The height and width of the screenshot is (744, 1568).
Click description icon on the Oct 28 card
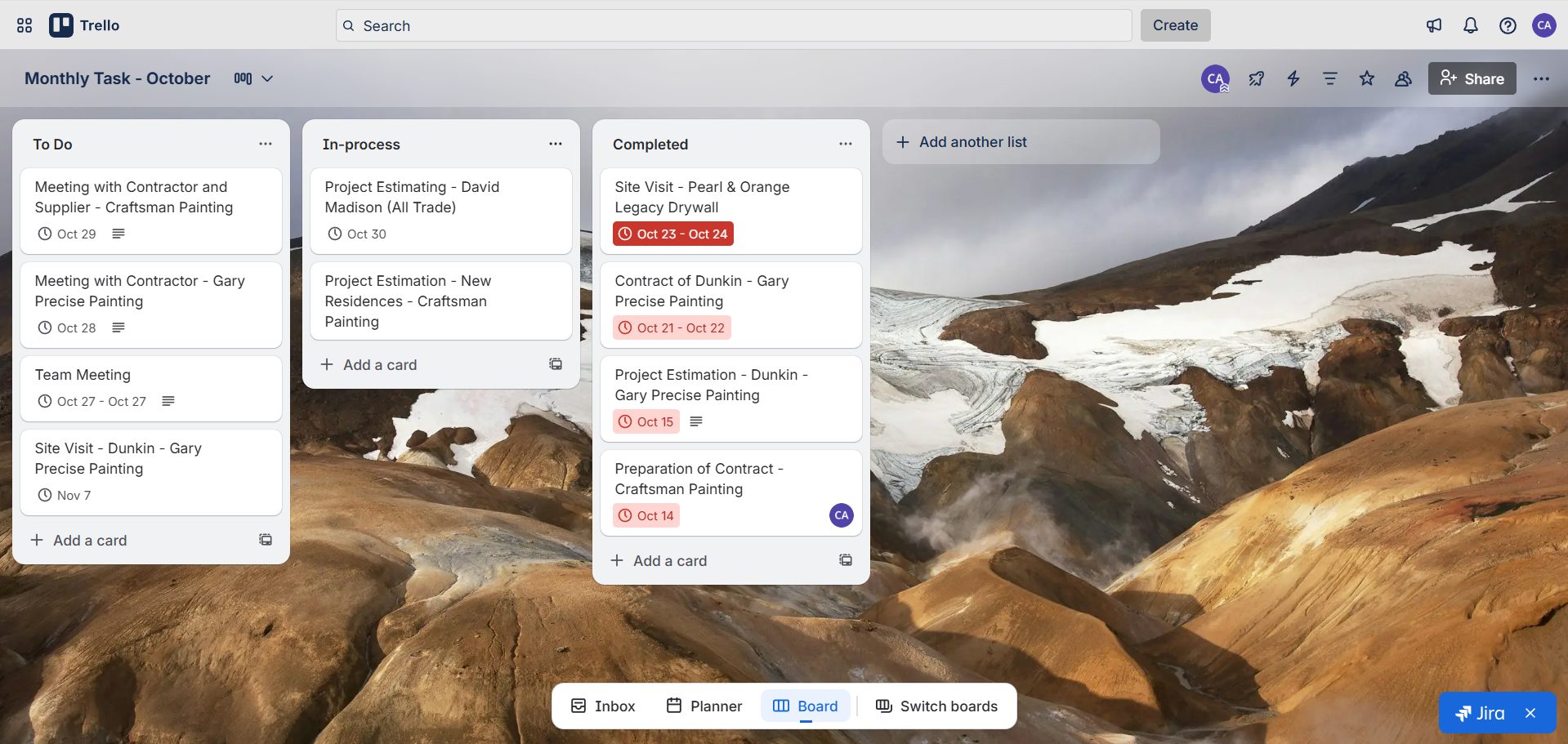(118, 327)
